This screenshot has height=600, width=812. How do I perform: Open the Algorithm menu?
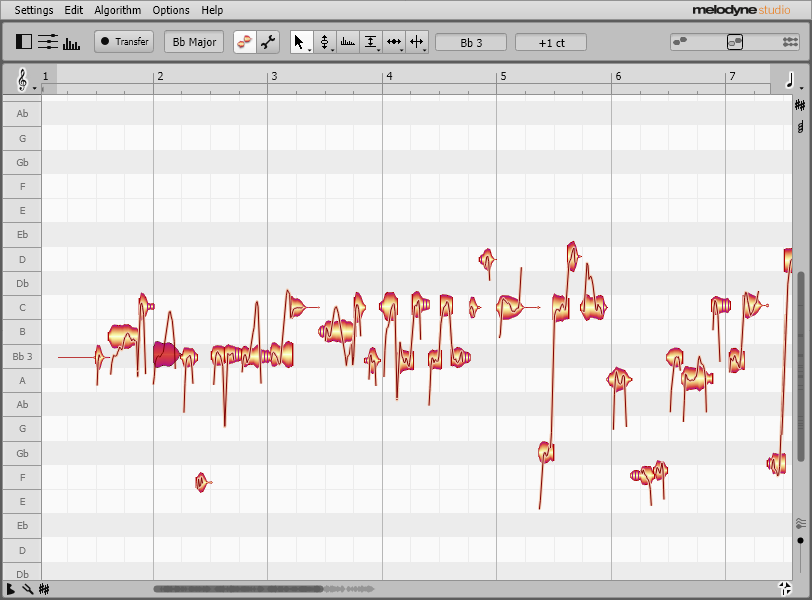118,10
